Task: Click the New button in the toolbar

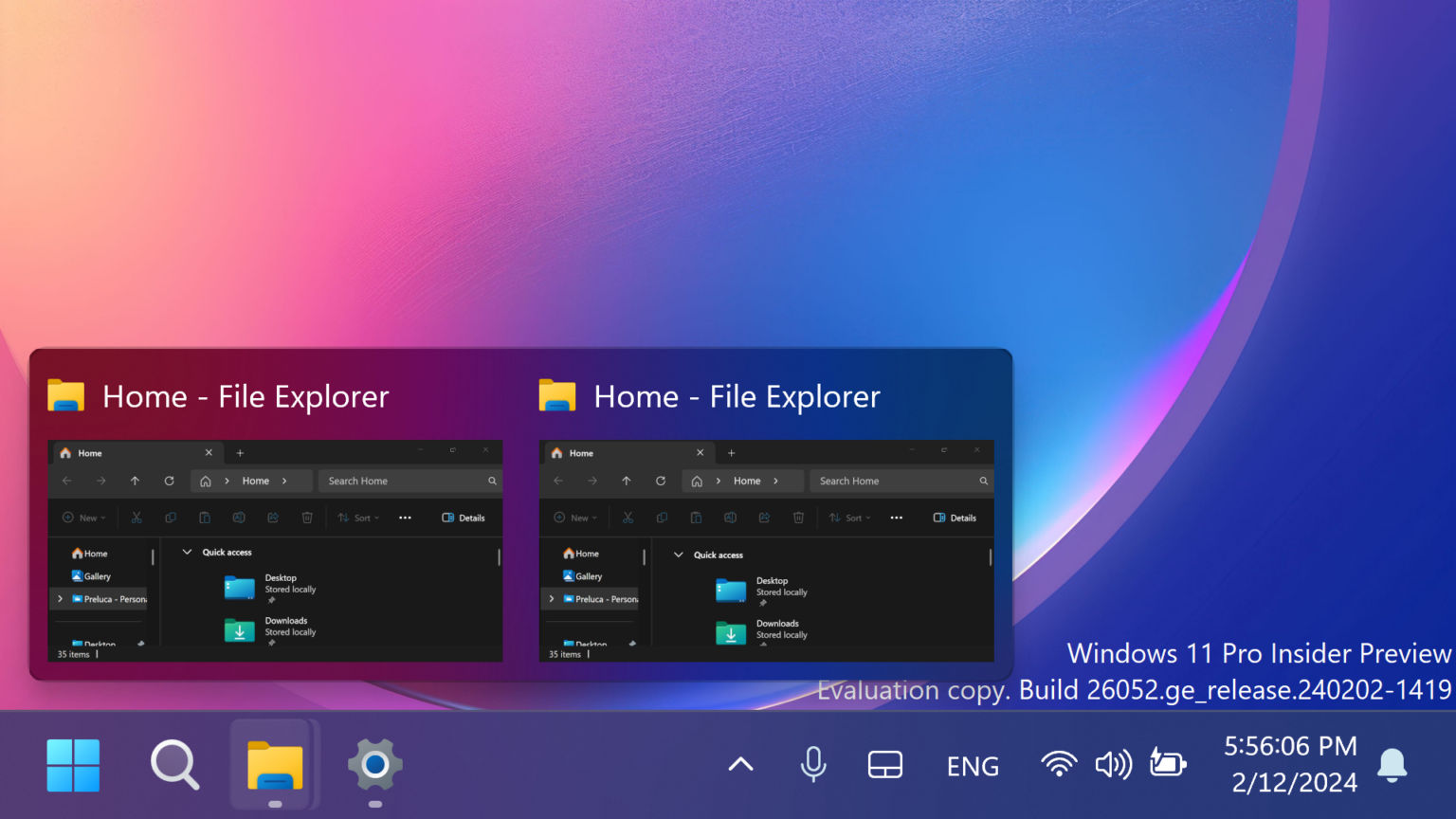Action: [83, 518]
